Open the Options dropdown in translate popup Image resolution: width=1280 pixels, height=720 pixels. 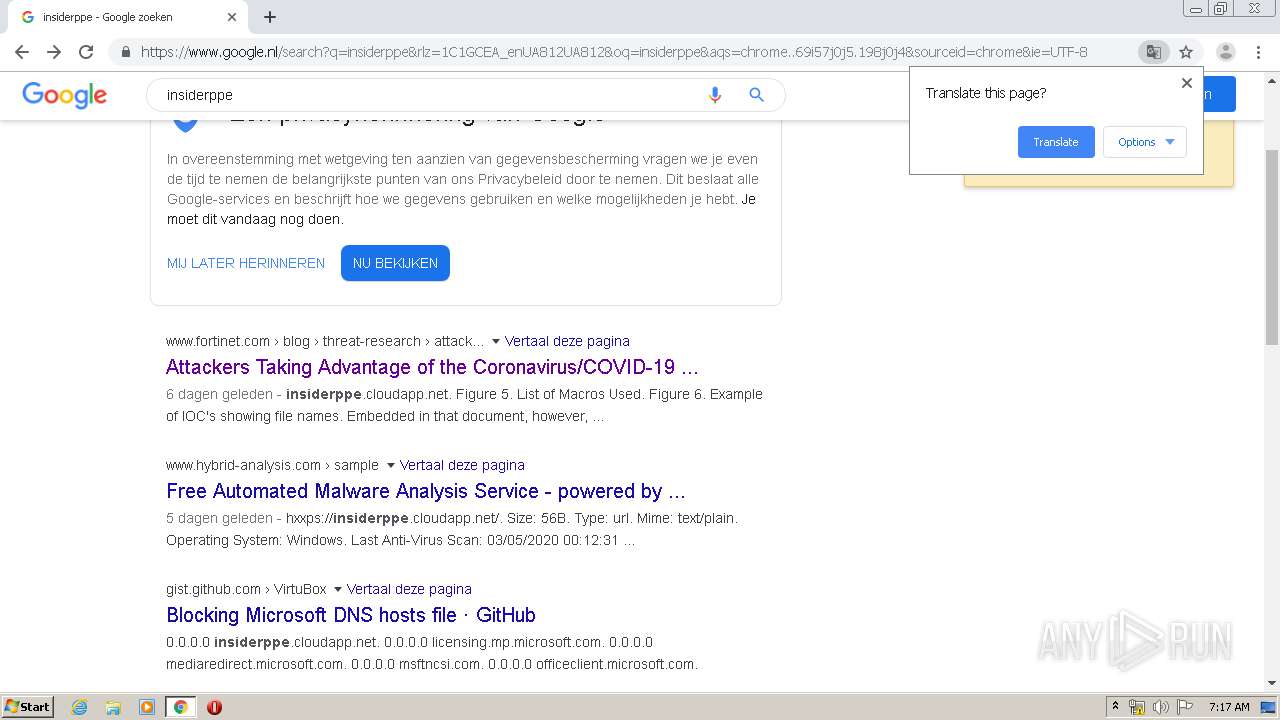(x=1145, y=142)
